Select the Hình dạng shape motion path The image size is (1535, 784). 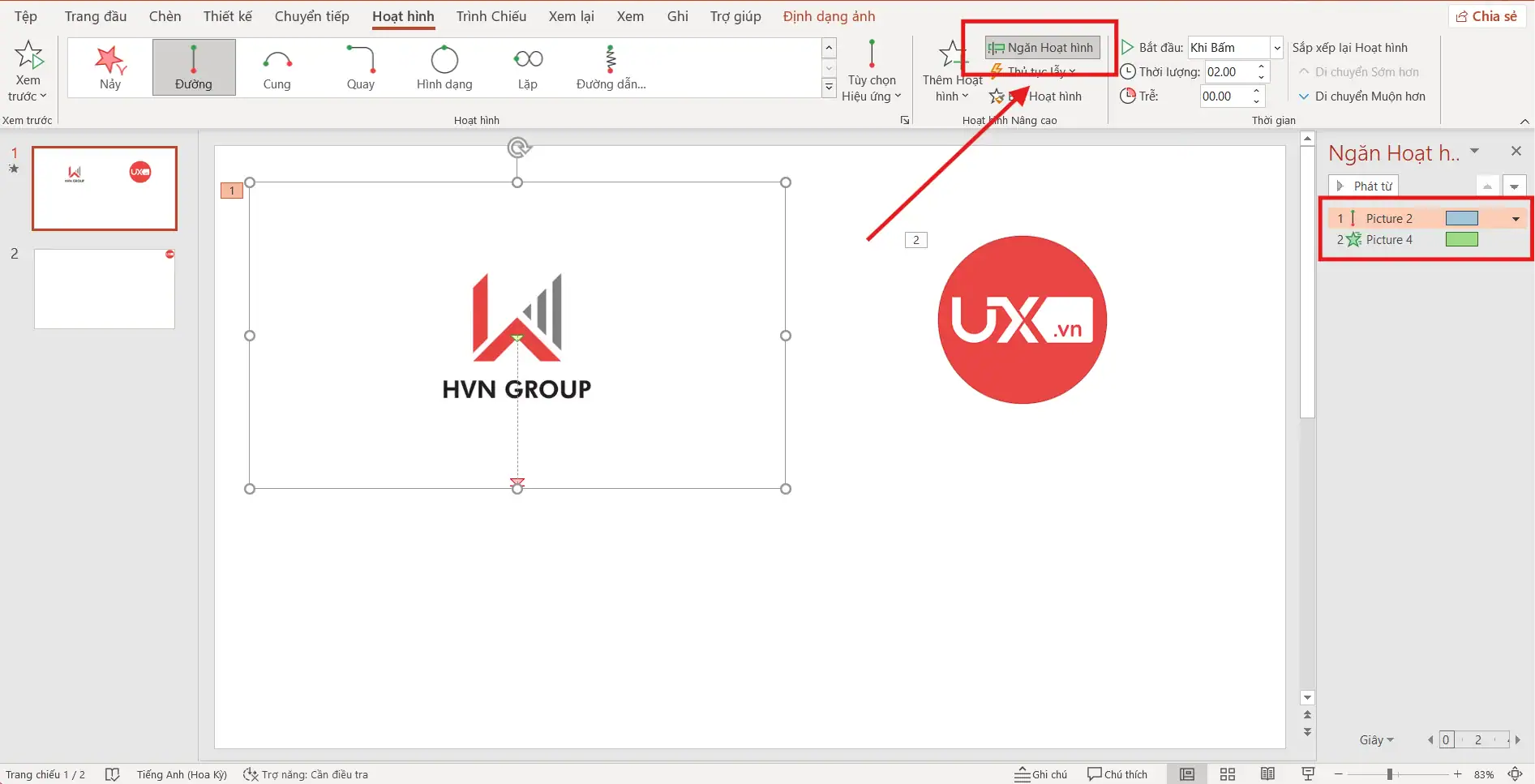click(444, 67)
